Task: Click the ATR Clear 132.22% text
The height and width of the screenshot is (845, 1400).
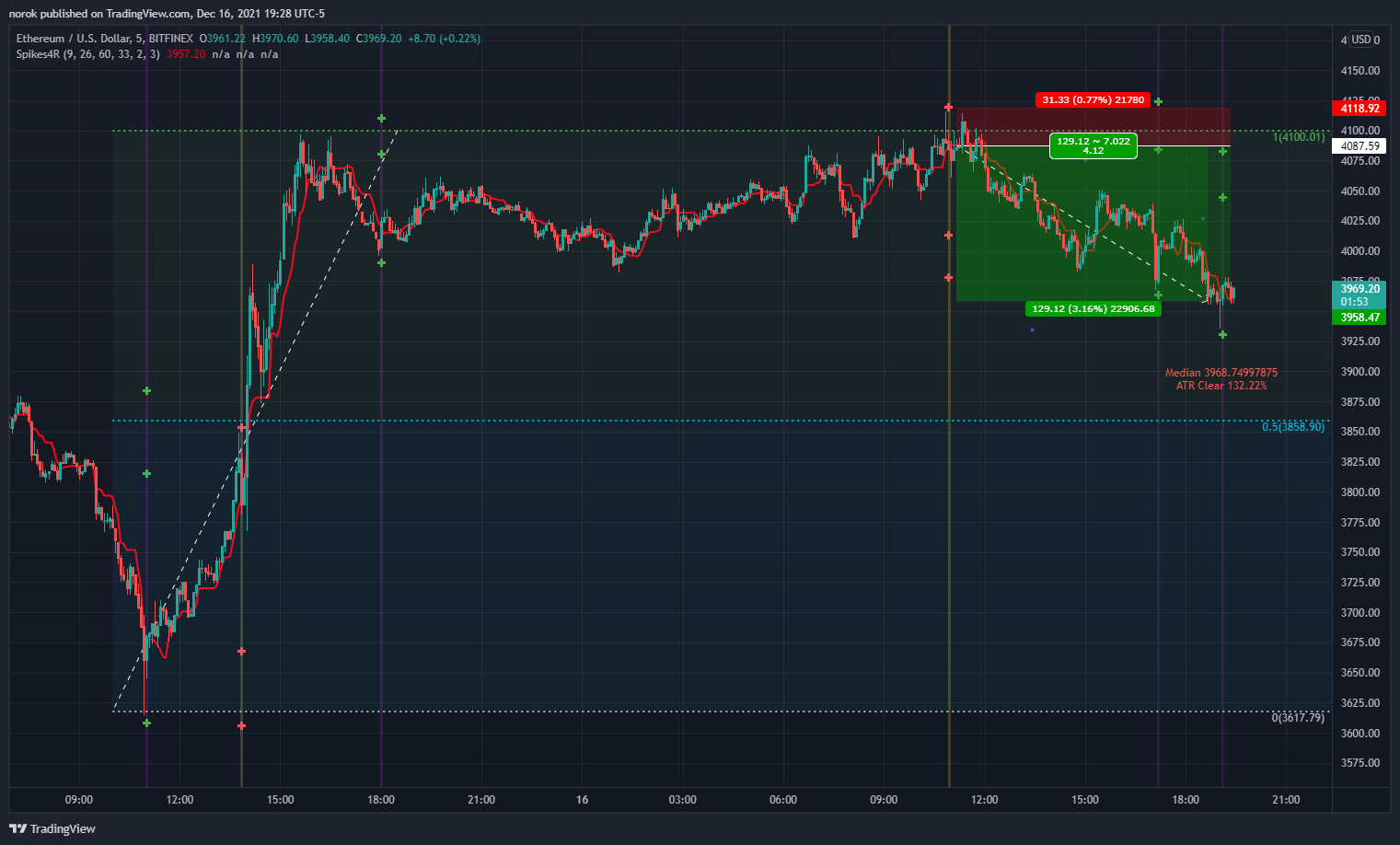Action: pyautogui.click(x=1221, y=386)
